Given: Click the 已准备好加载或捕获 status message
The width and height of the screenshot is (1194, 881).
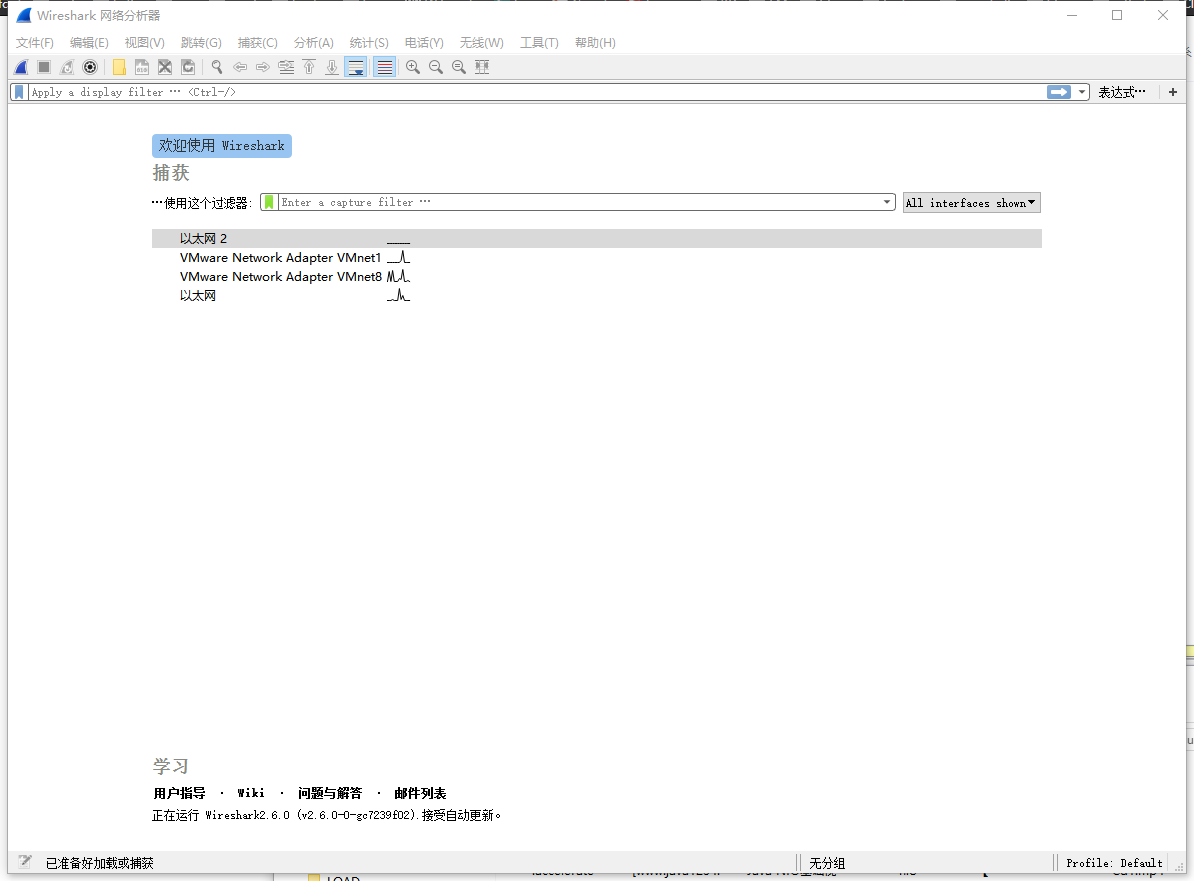Looking at the screenshot, I should click(x=100, y=863).
